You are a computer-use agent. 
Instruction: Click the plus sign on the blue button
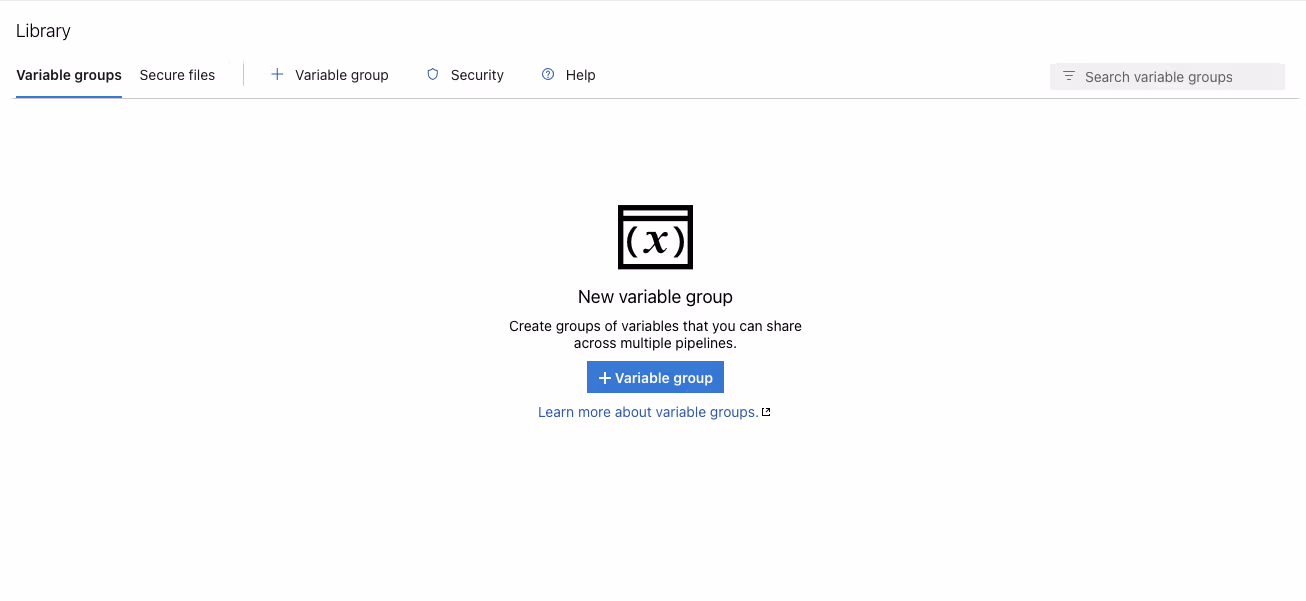coord(604,377)
